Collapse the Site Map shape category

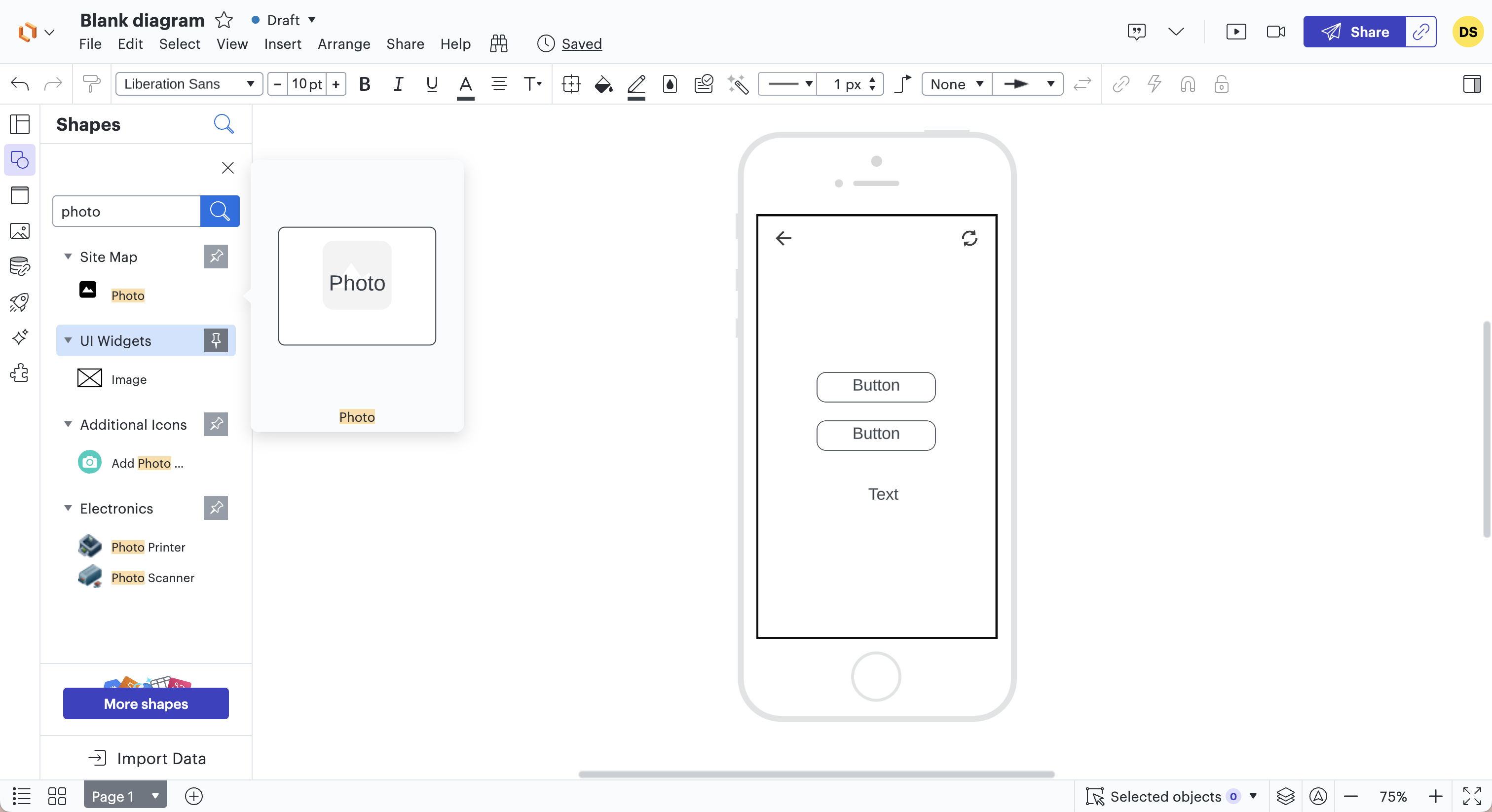[68, 257]
